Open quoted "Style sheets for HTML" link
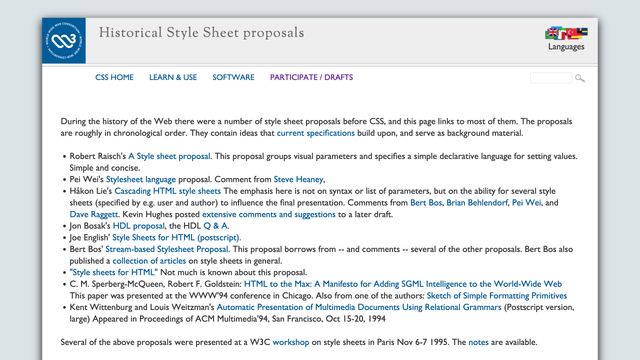This screenshot has width=640, height=360. click(x=113, y=272)
